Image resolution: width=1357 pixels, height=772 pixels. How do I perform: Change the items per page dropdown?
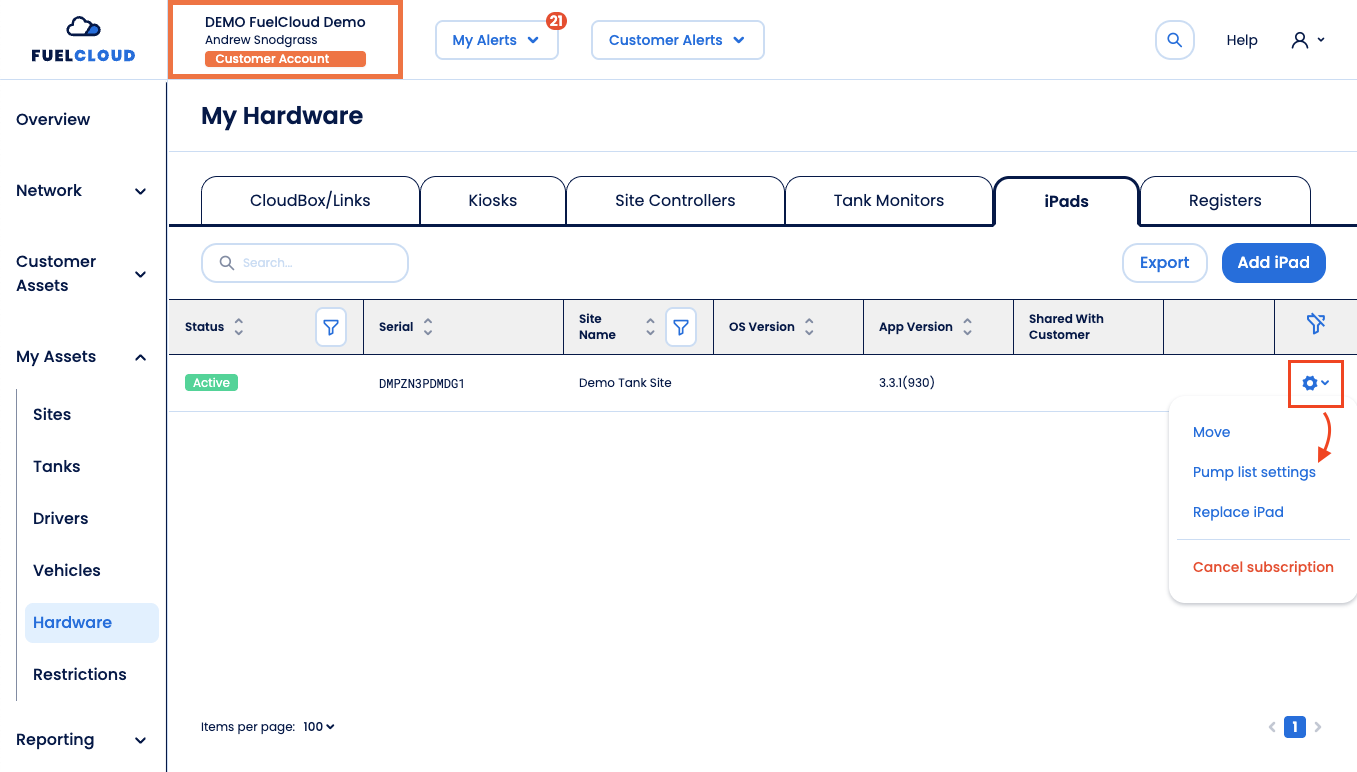(319, 727)
